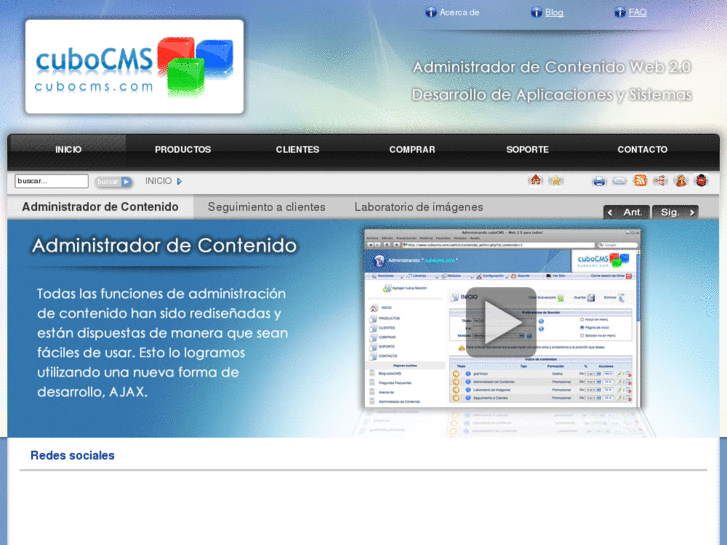Click the info icon beside FAQ
Screen dimensions: 727x545
point(620,13)
